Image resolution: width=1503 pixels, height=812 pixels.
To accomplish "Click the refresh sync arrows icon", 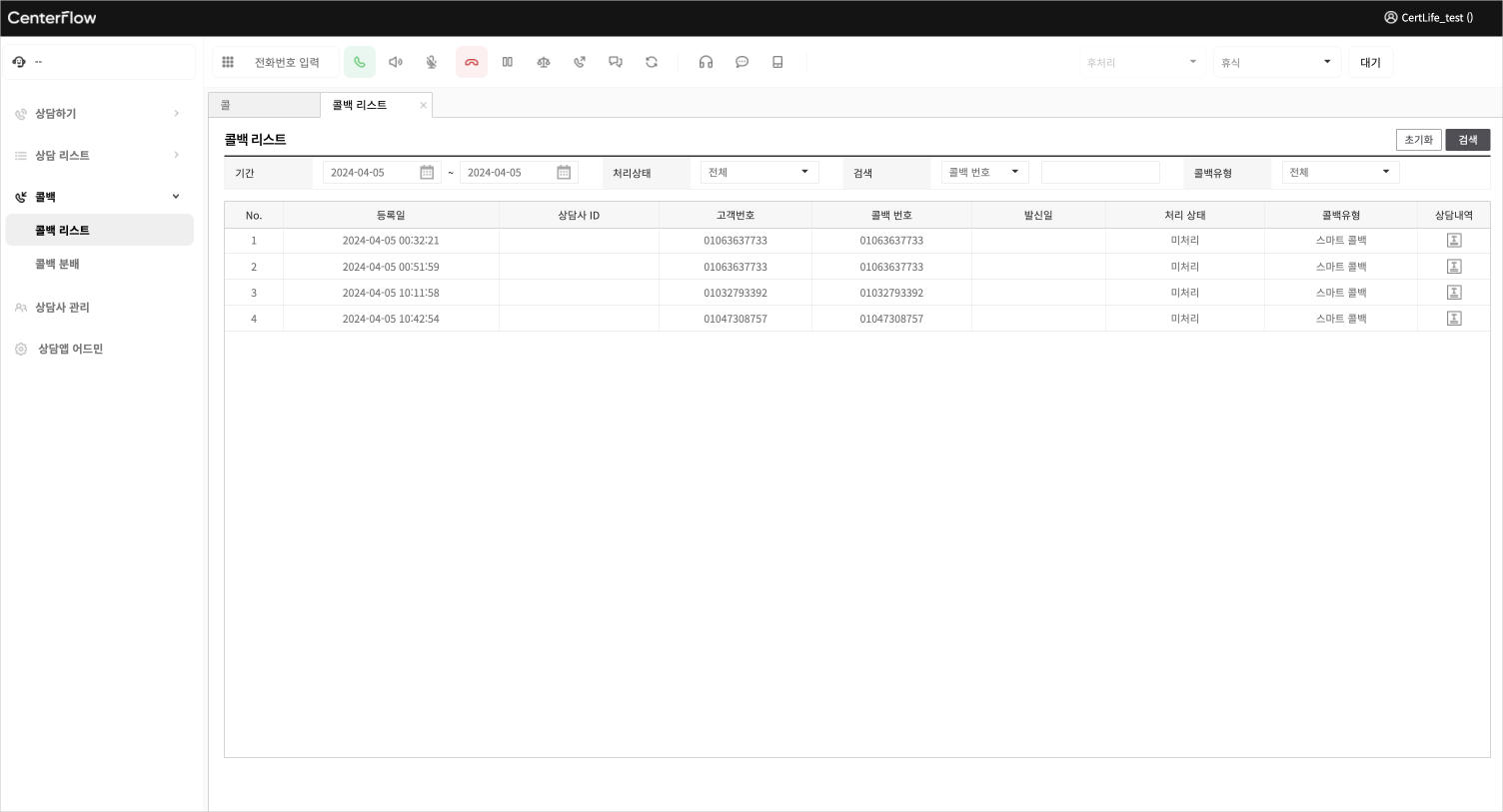I will (652, 62).
